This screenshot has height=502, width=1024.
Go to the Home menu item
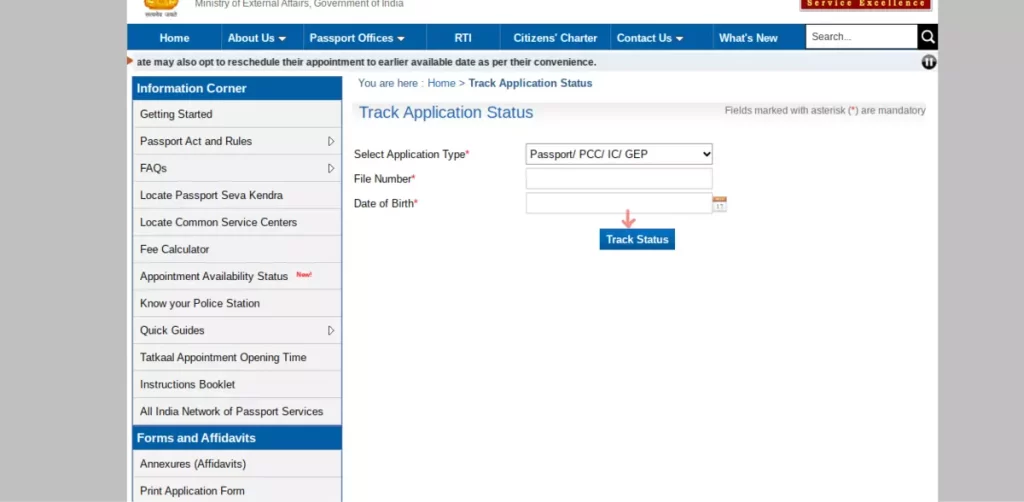[x=174, y=38]
